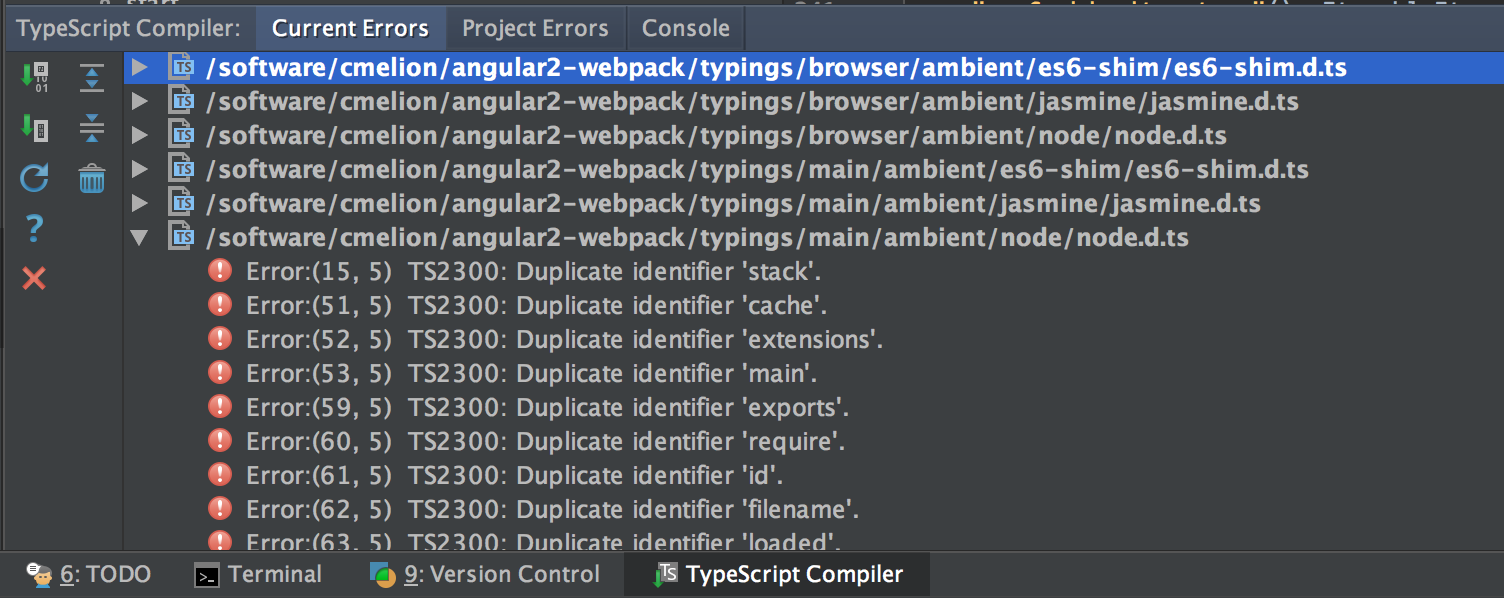Collapse the main node.d.ts node

point(140,238)
